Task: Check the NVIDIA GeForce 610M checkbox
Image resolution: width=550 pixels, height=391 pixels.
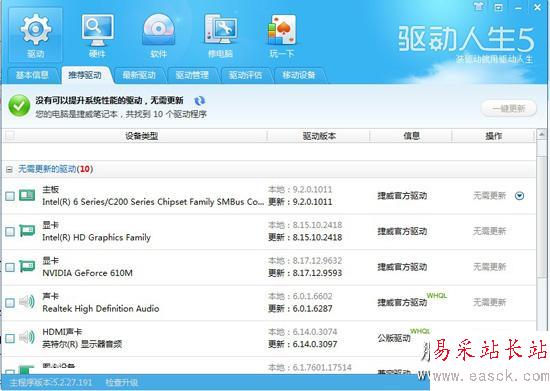Action: coord(10,267)
